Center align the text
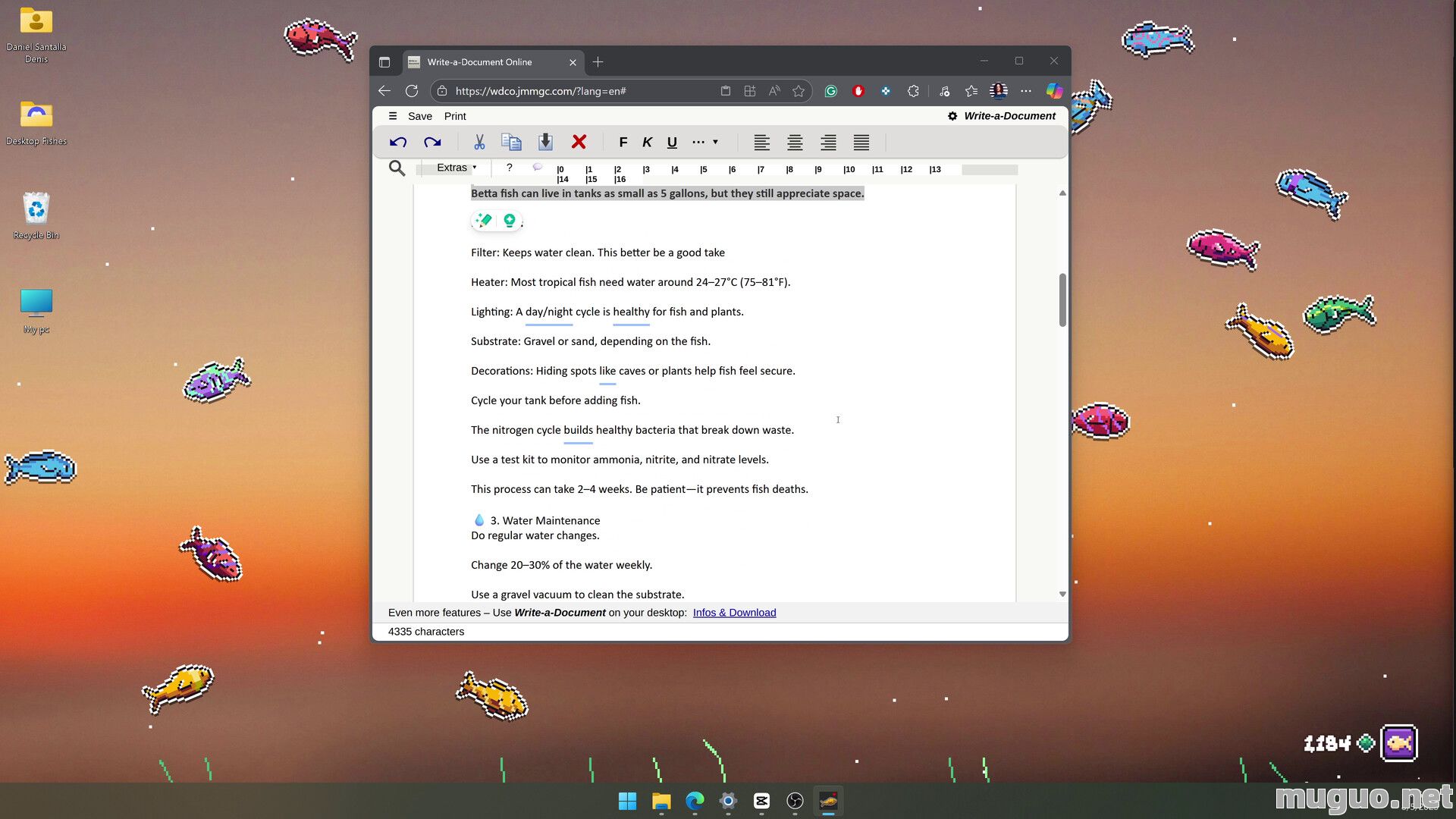1456x819 pixels. (795, 142)
